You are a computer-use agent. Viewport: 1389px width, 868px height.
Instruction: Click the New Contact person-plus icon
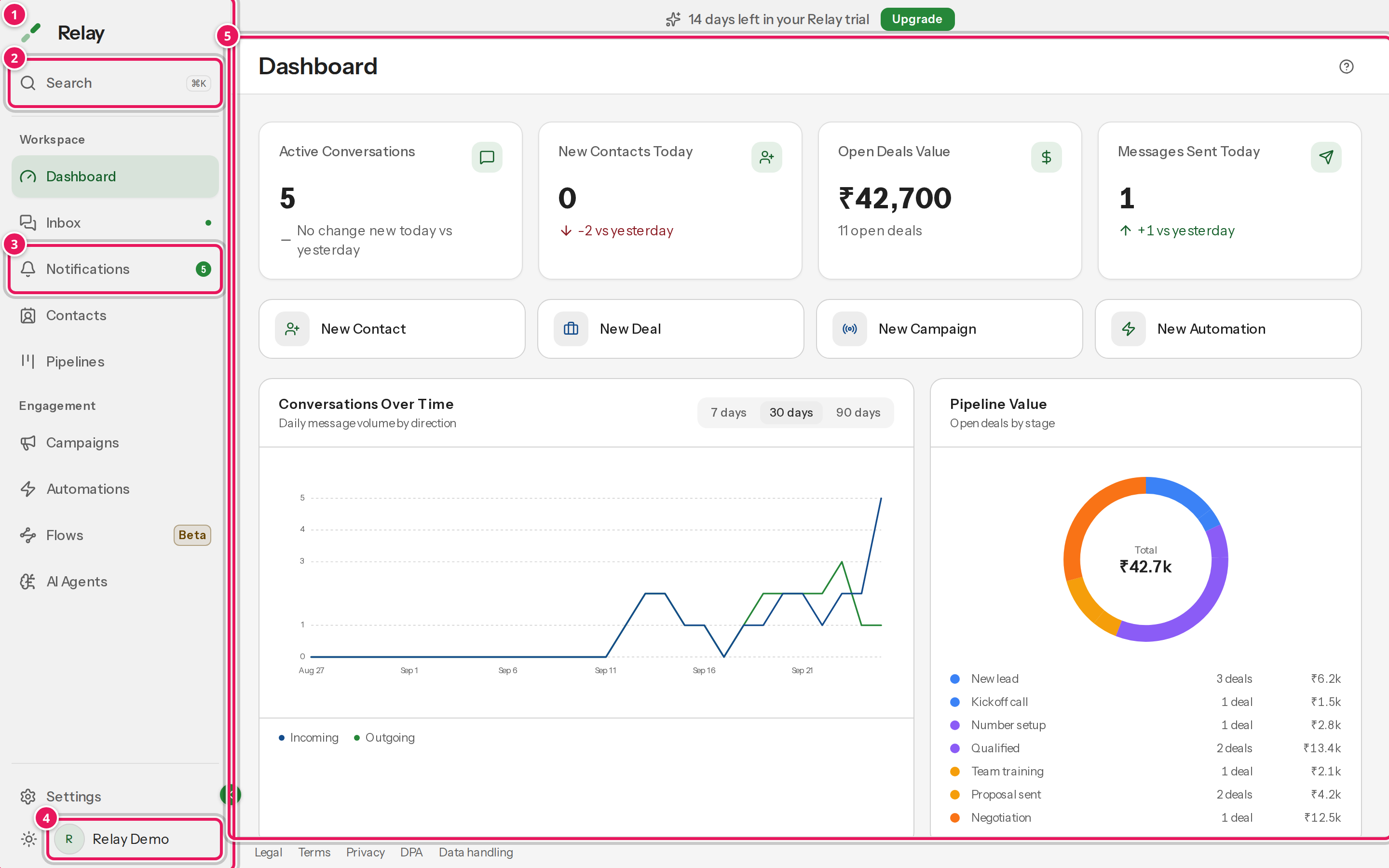point(292,329)
